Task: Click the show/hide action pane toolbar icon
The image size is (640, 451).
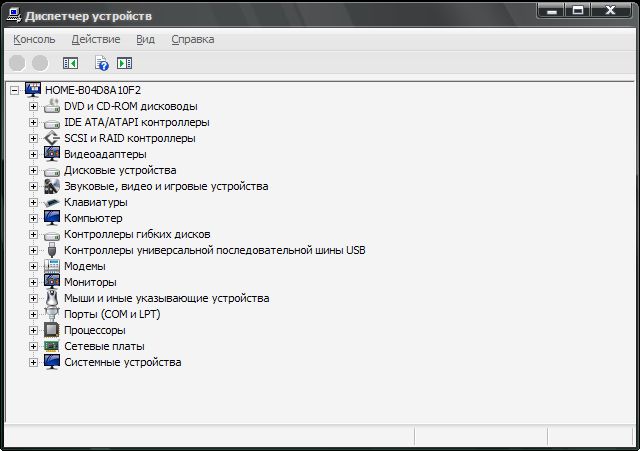Action: [x=124, y=63]
